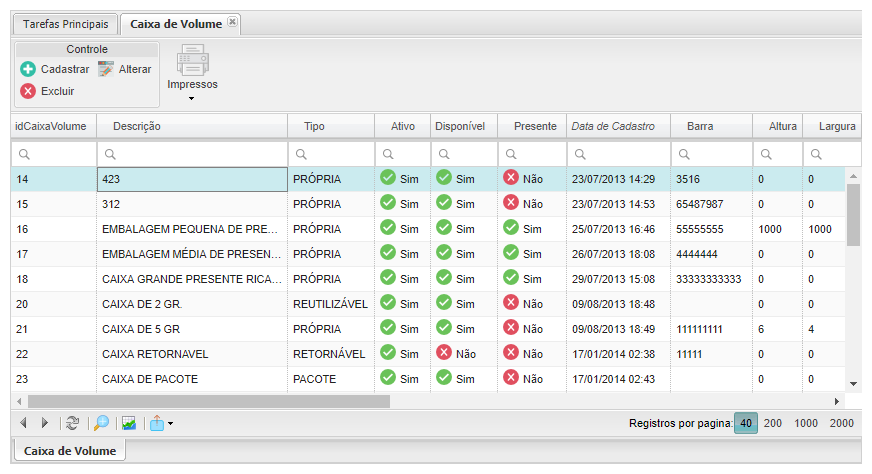Set records per page to 1000

pos(806,423)
